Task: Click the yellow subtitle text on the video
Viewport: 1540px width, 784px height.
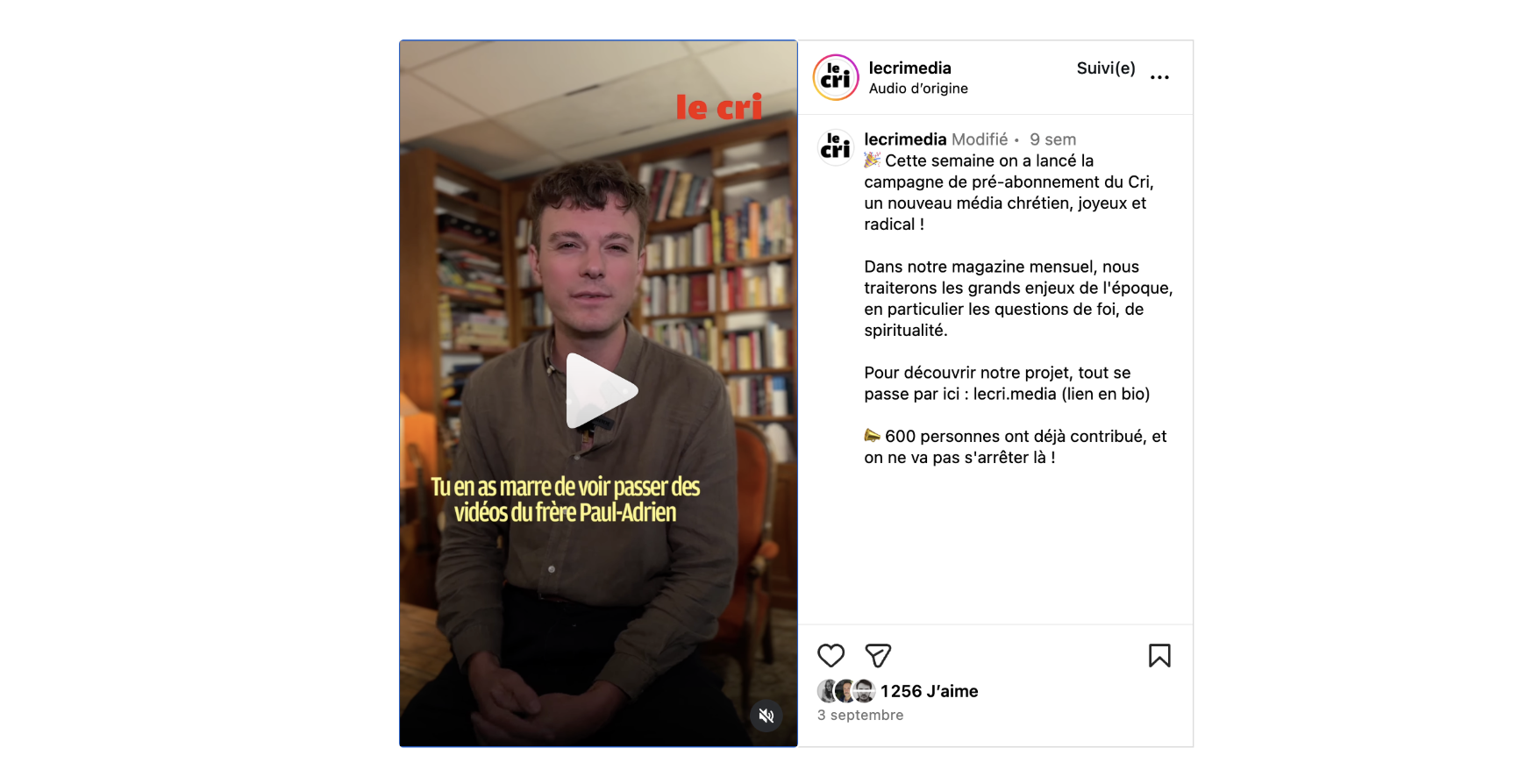Action: pos(566,499)
